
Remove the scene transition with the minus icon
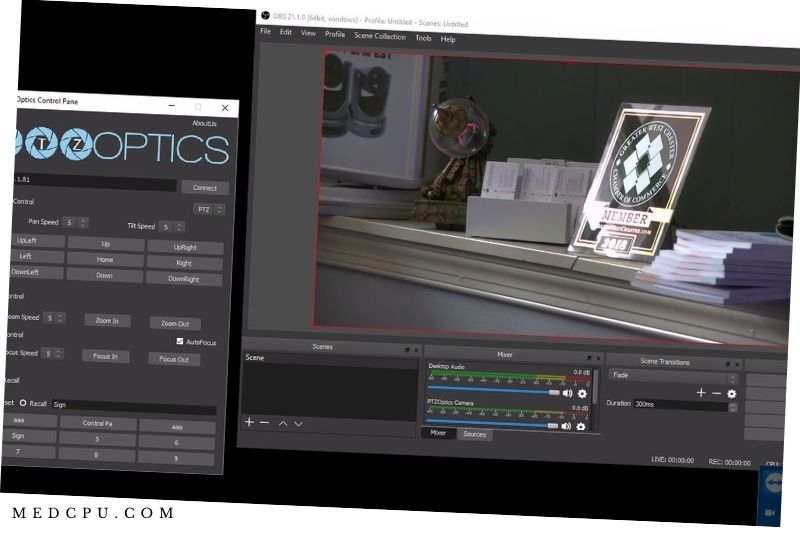(716, 393)
